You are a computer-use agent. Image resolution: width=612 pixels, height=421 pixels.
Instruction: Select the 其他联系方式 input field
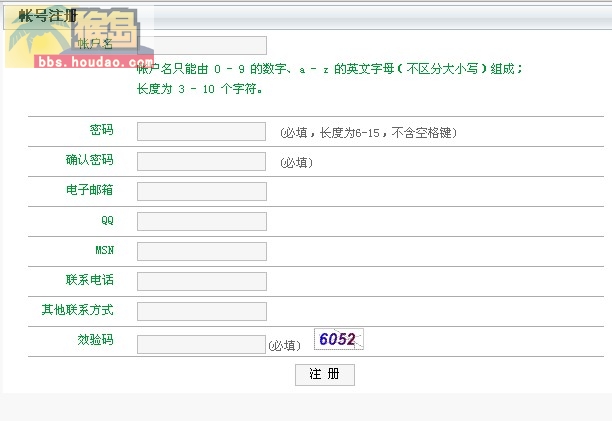coord(202,311)
